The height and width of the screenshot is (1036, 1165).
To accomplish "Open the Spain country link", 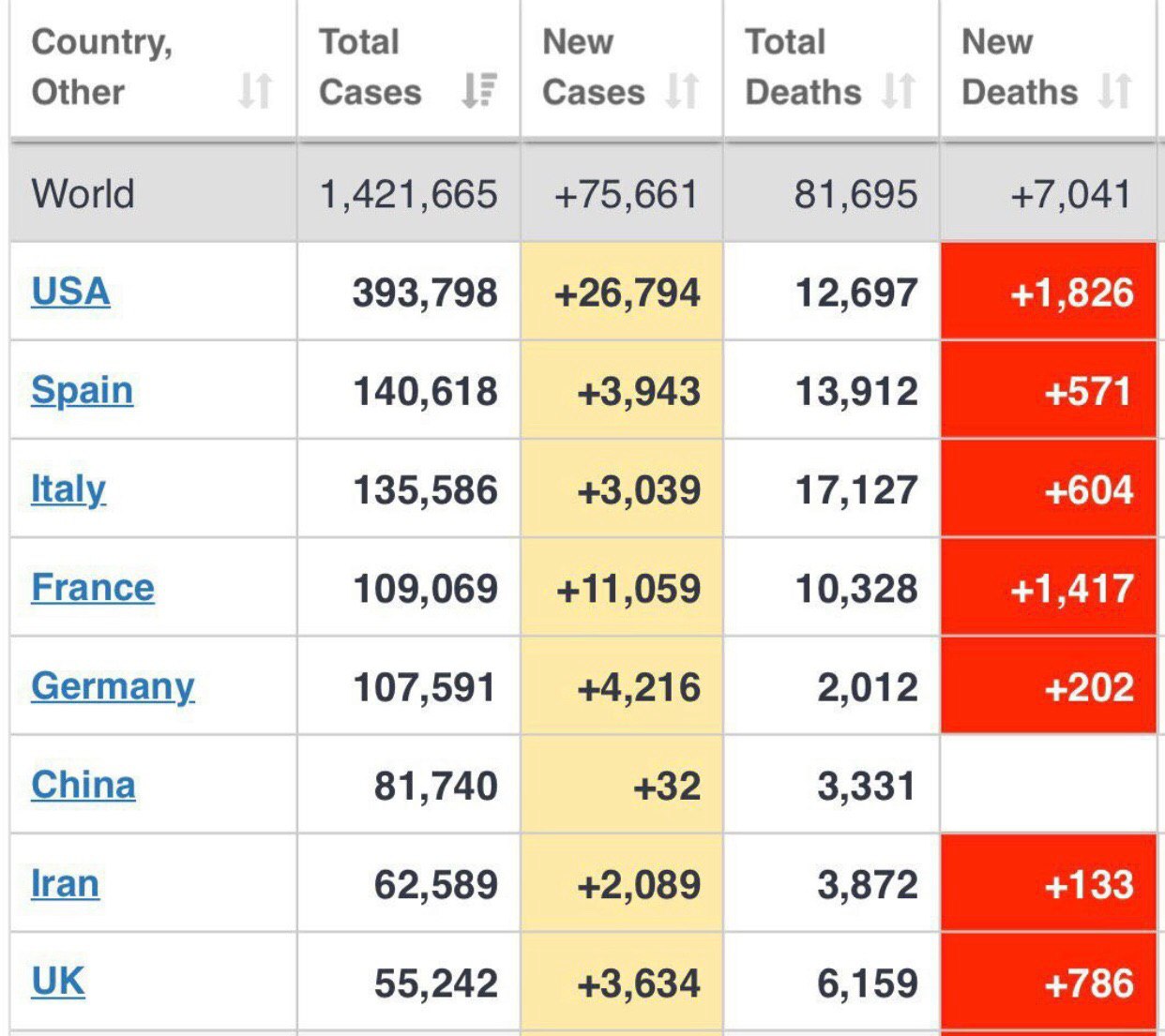I will tap(82, 390).
